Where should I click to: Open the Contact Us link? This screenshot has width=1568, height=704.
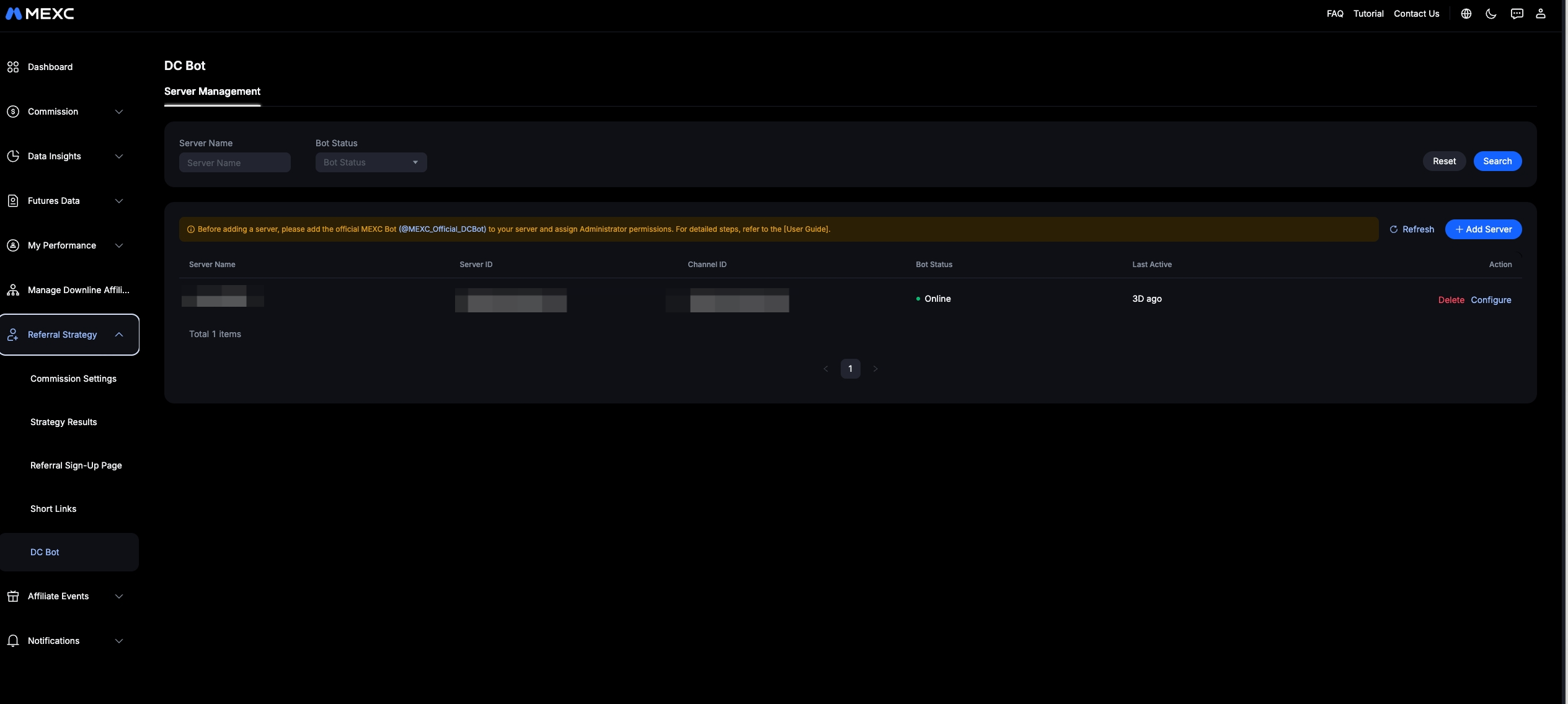(1416, 14)
